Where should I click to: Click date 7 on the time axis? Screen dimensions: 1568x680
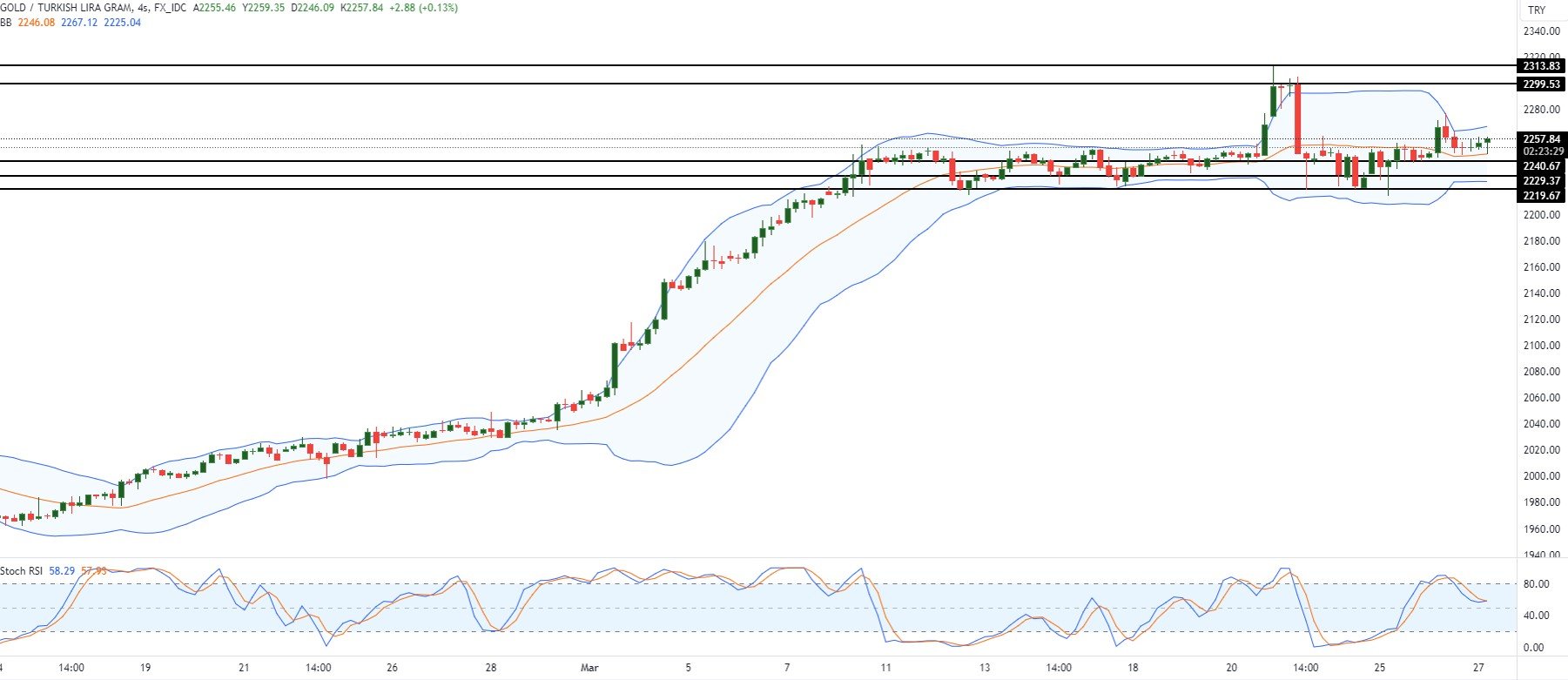click(x=787, y=668)
